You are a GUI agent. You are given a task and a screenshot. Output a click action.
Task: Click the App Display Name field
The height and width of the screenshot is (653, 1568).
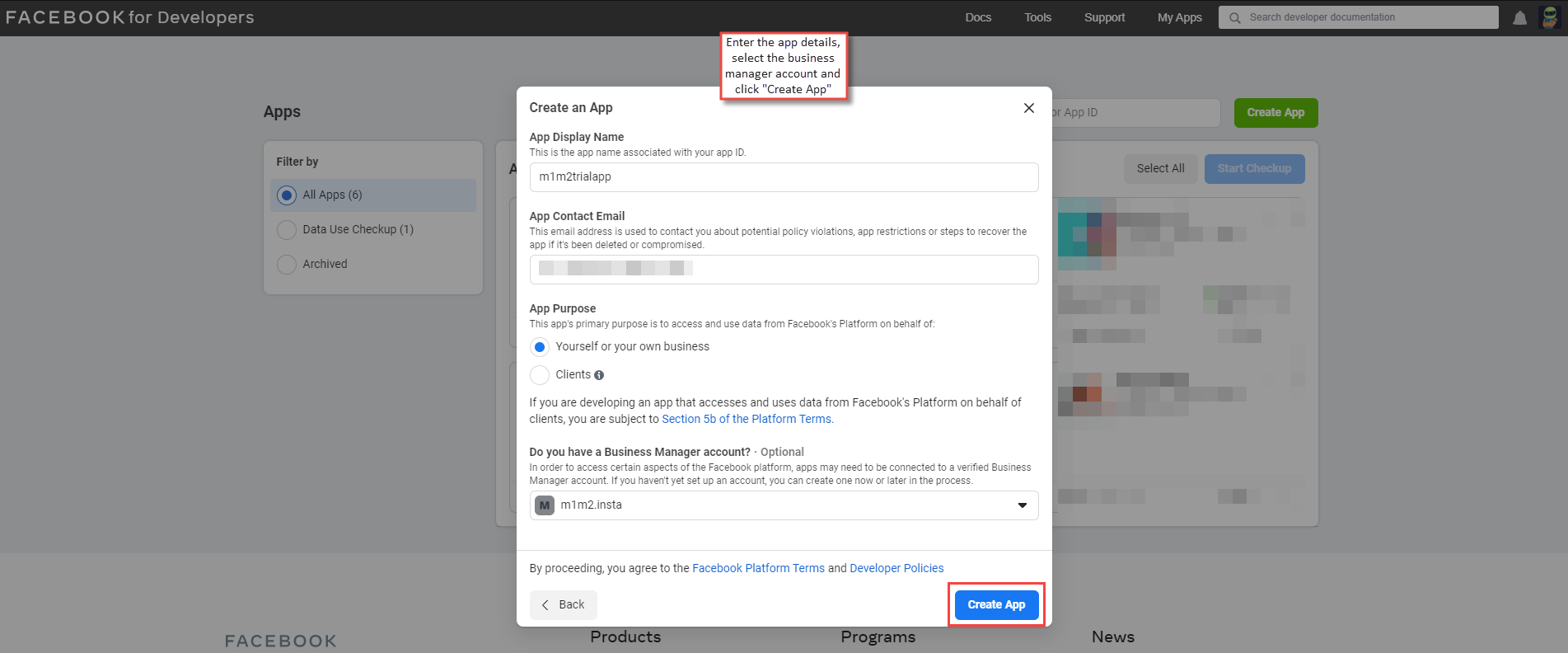pyautogui.click(x=784, y=177)
